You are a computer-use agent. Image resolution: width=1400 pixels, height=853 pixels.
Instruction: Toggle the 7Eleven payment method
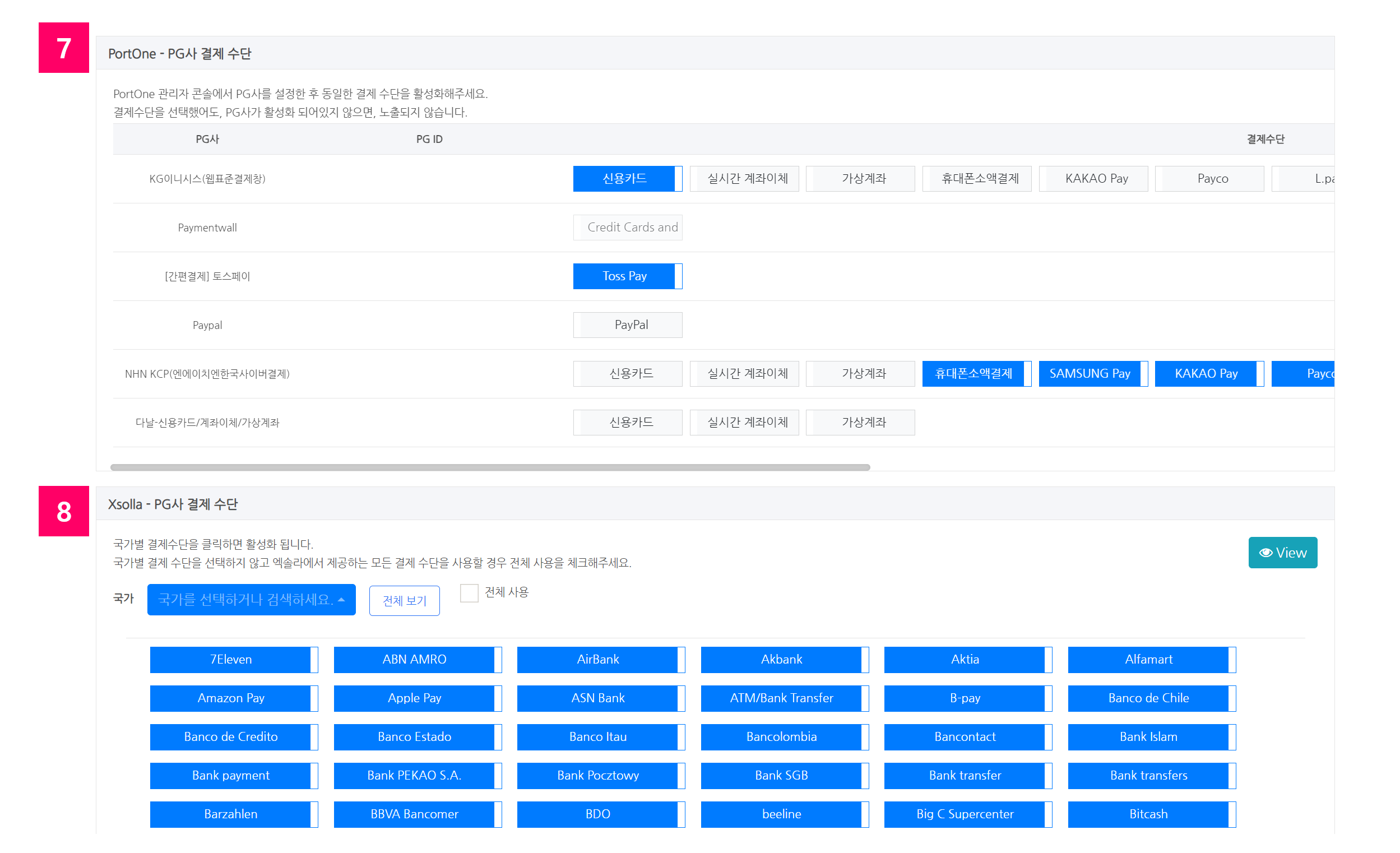pos(234,660)
